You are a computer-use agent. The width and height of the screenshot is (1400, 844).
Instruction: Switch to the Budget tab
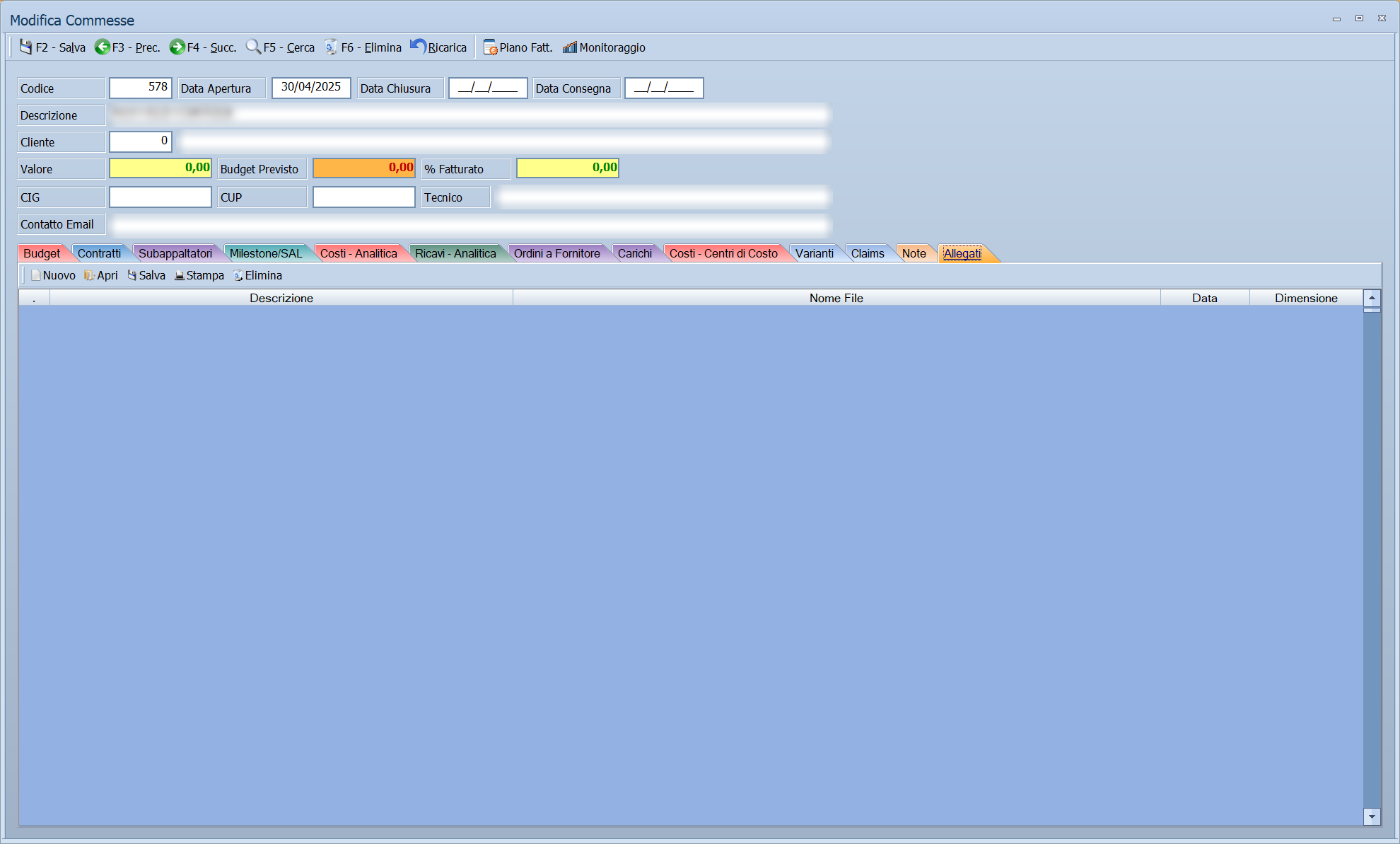click(x=42, y=253)
